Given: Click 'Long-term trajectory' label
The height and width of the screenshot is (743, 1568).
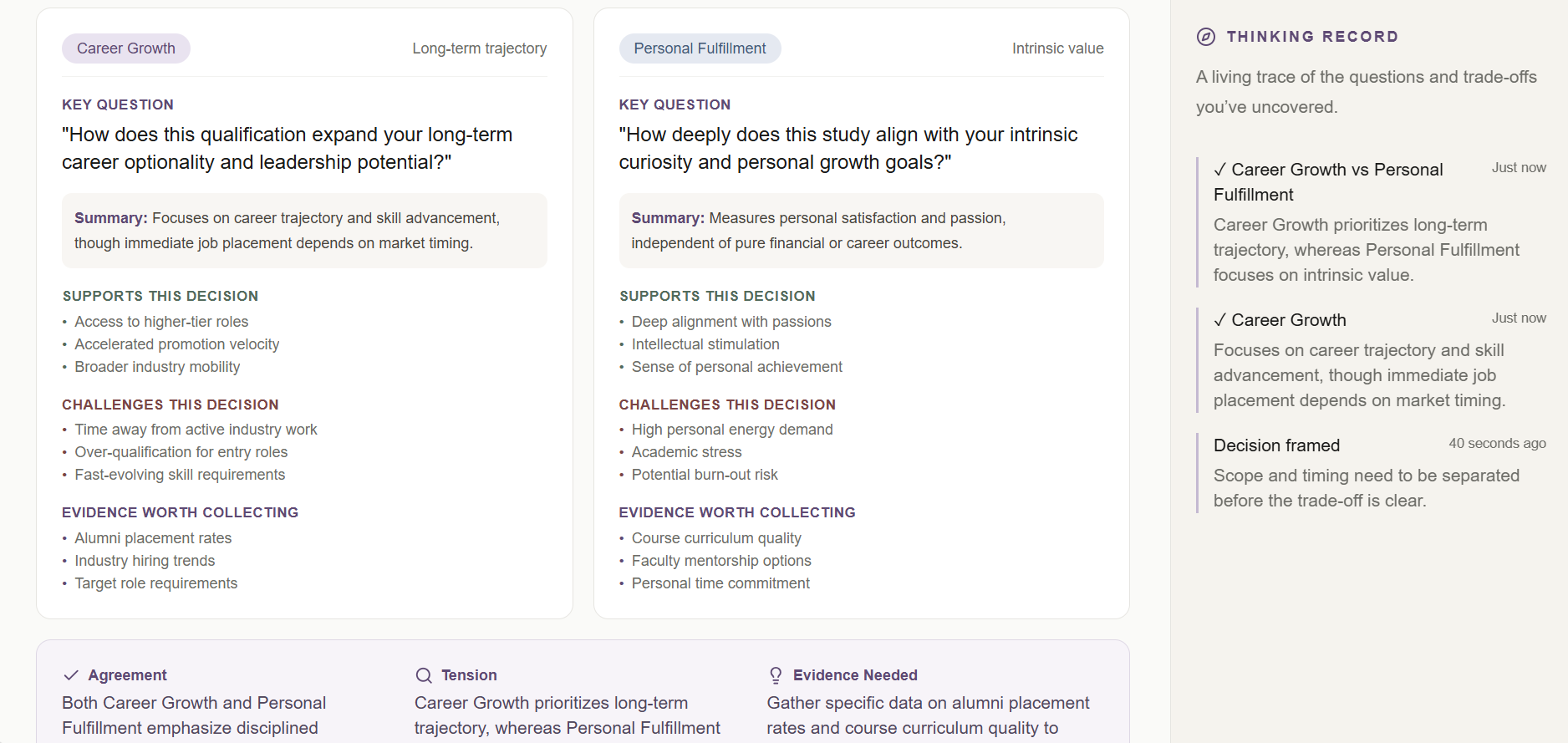Looking at the screenshot, I should [x=480, y=48].
